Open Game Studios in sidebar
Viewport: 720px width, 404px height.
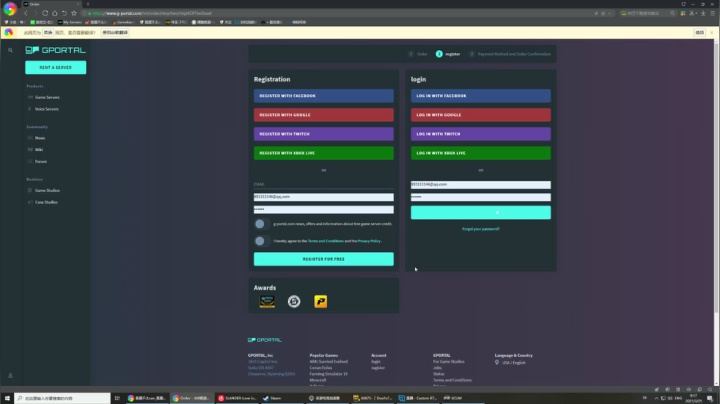47,191
